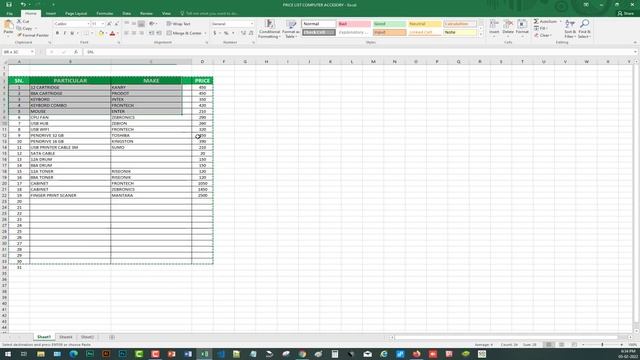
Task: Click the Font Color red A icon
Action: [x=113, y=33]
